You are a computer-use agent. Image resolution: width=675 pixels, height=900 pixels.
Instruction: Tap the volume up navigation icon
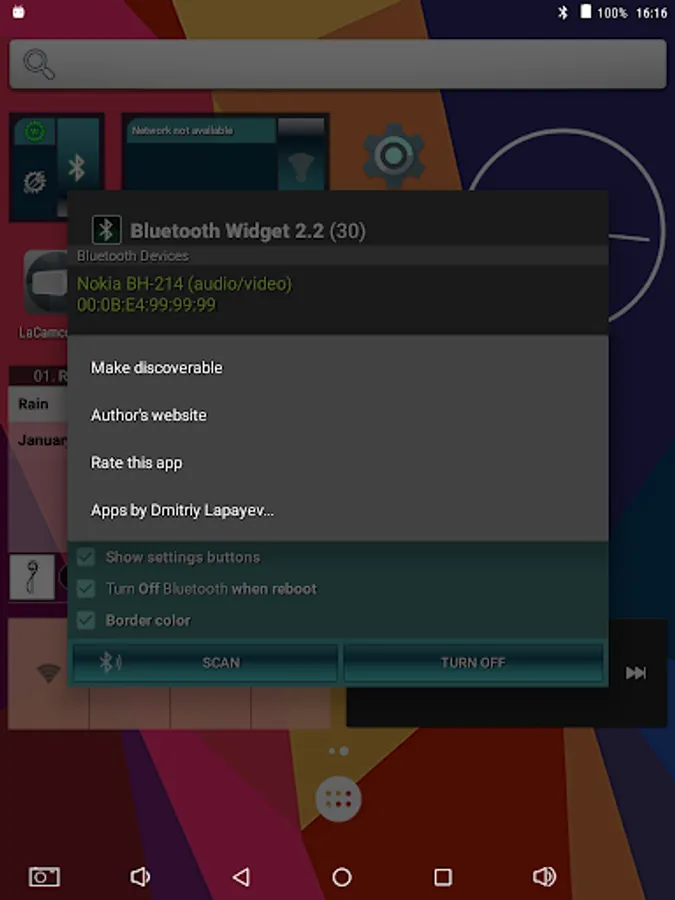pyautogui.click(x=544, y=876)
